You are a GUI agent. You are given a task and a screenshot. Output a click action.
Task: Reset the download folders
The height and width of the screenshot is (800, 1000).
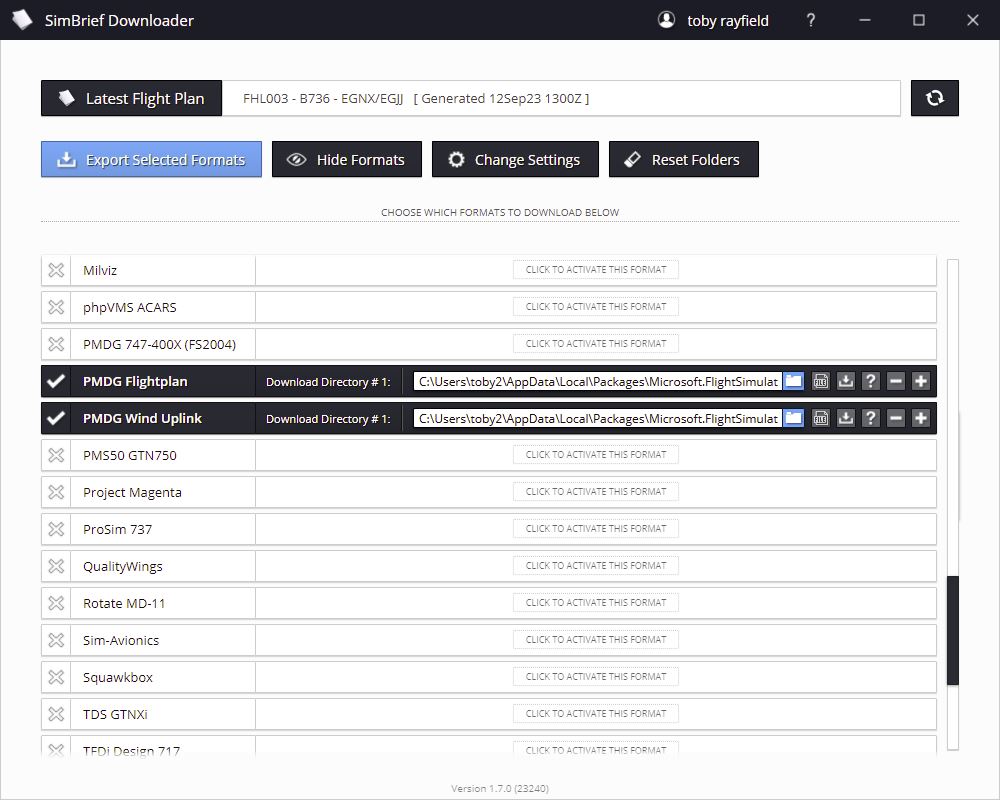coord(683,158)
